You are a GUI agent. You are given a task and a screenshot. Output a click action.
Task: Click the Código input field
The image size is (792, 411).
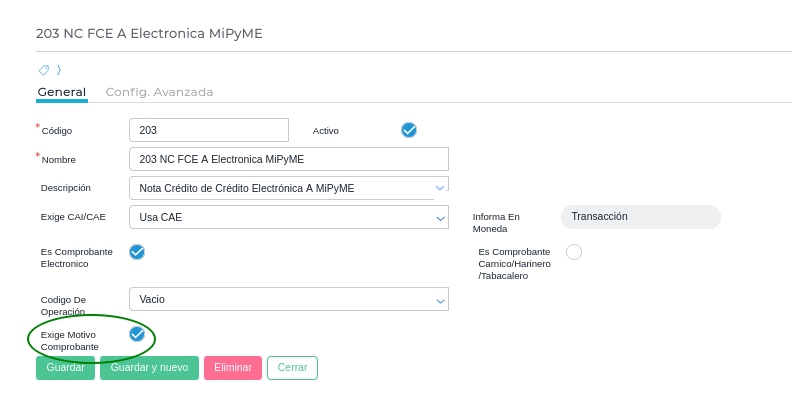(208, 130)
